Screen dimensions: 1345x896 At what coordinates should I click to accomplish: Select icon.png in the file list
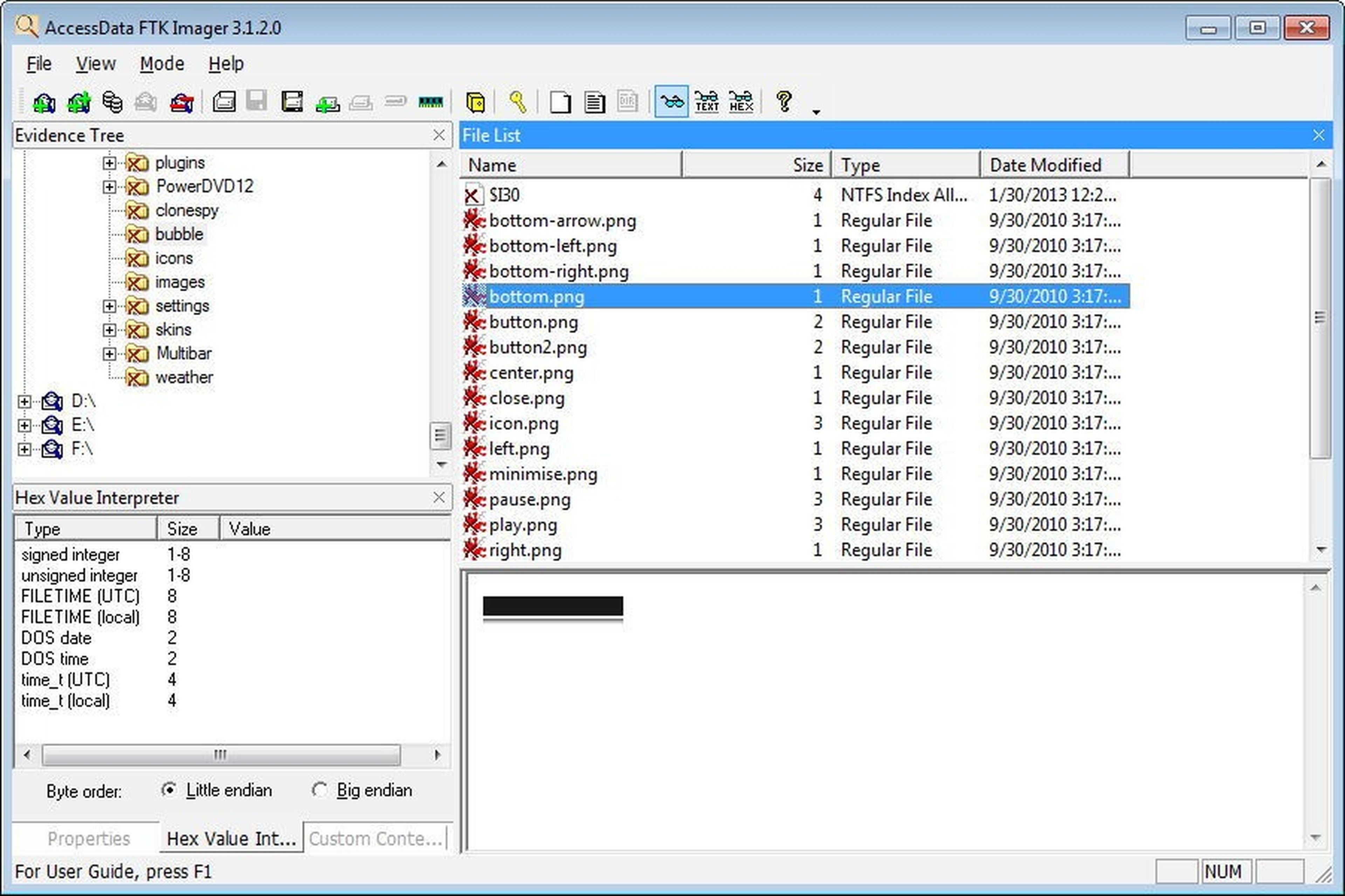click(796, 423)
